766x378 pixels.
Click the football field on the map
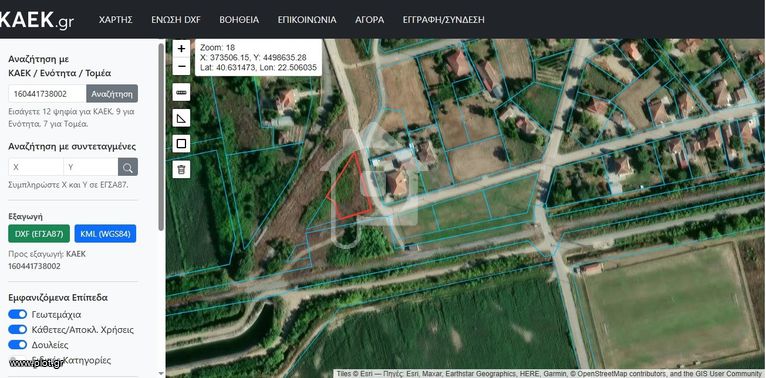(672, 305)
